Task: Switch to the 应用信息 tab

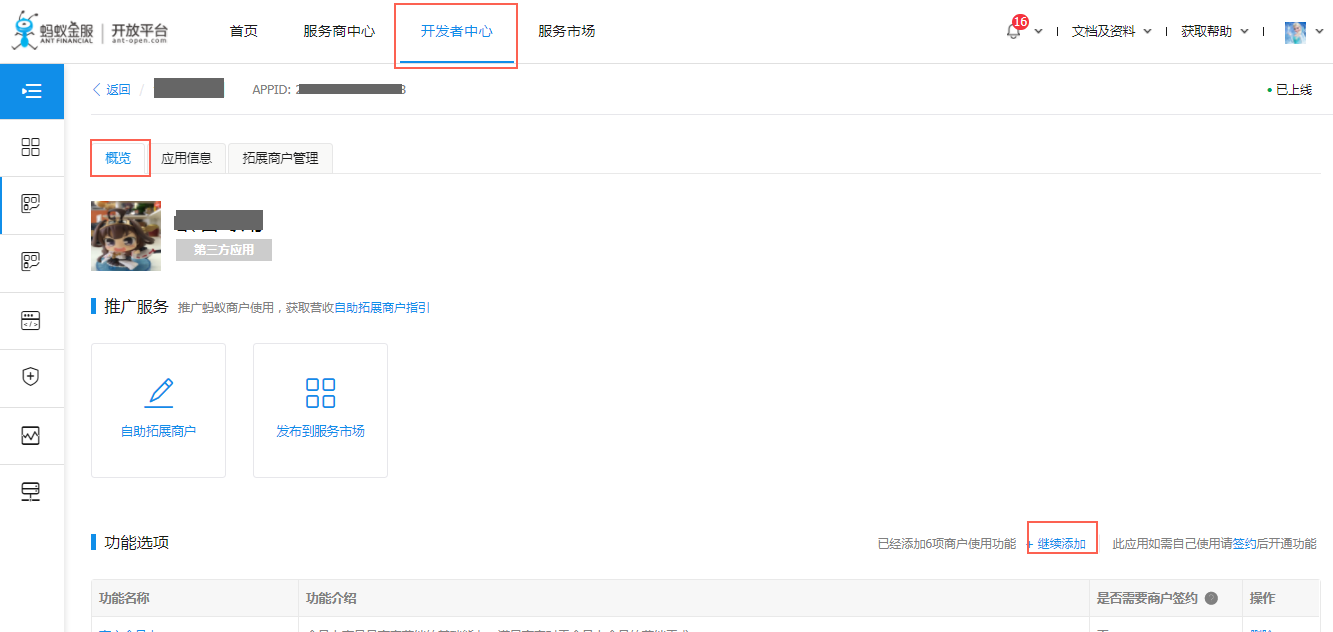Action: (187, 158)
